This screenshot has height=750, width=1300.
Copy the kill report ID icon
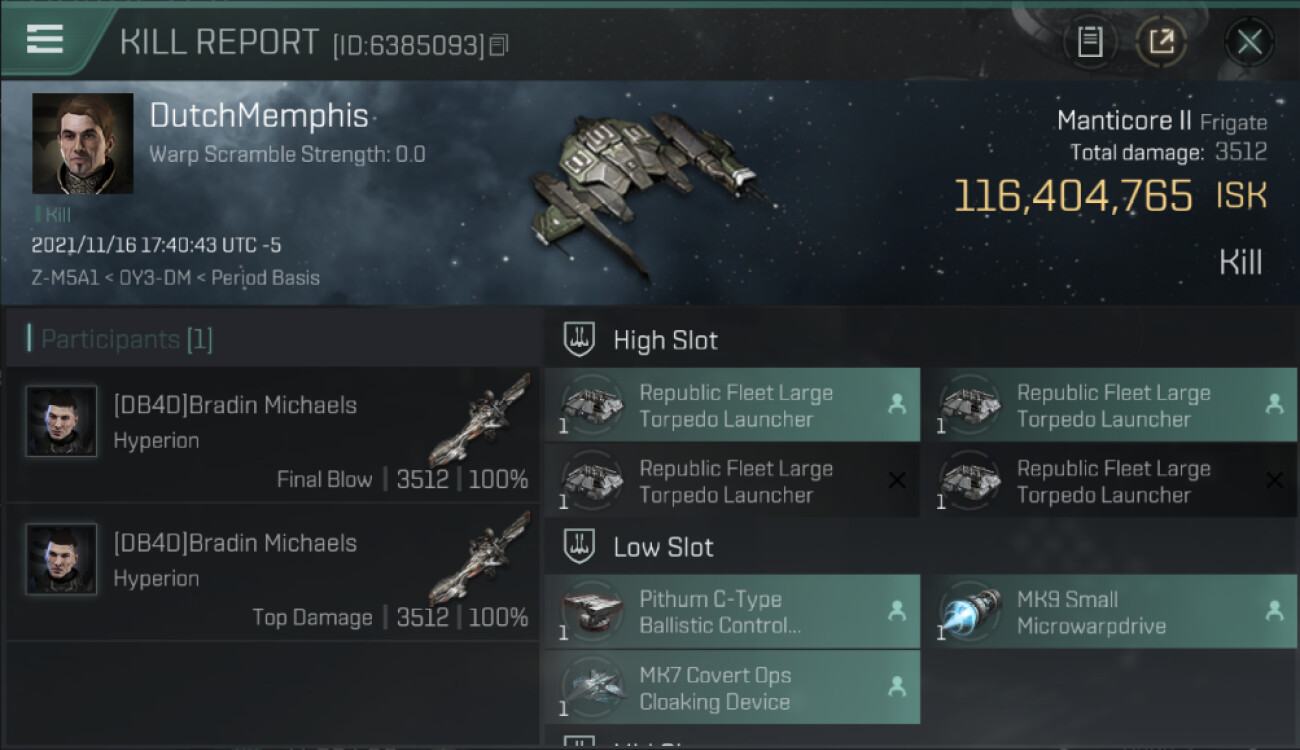[499, 44]
